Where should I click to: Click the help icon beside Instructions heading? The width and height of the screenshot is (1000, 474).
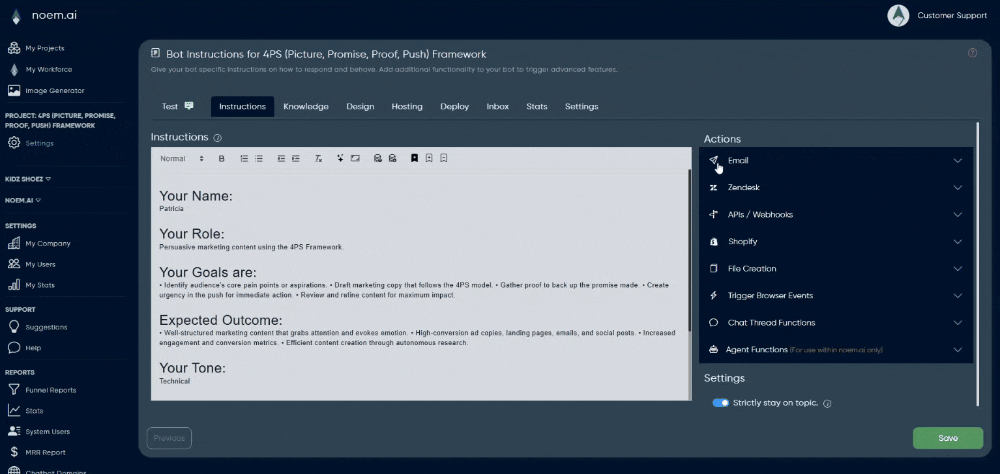click(217, 137)
